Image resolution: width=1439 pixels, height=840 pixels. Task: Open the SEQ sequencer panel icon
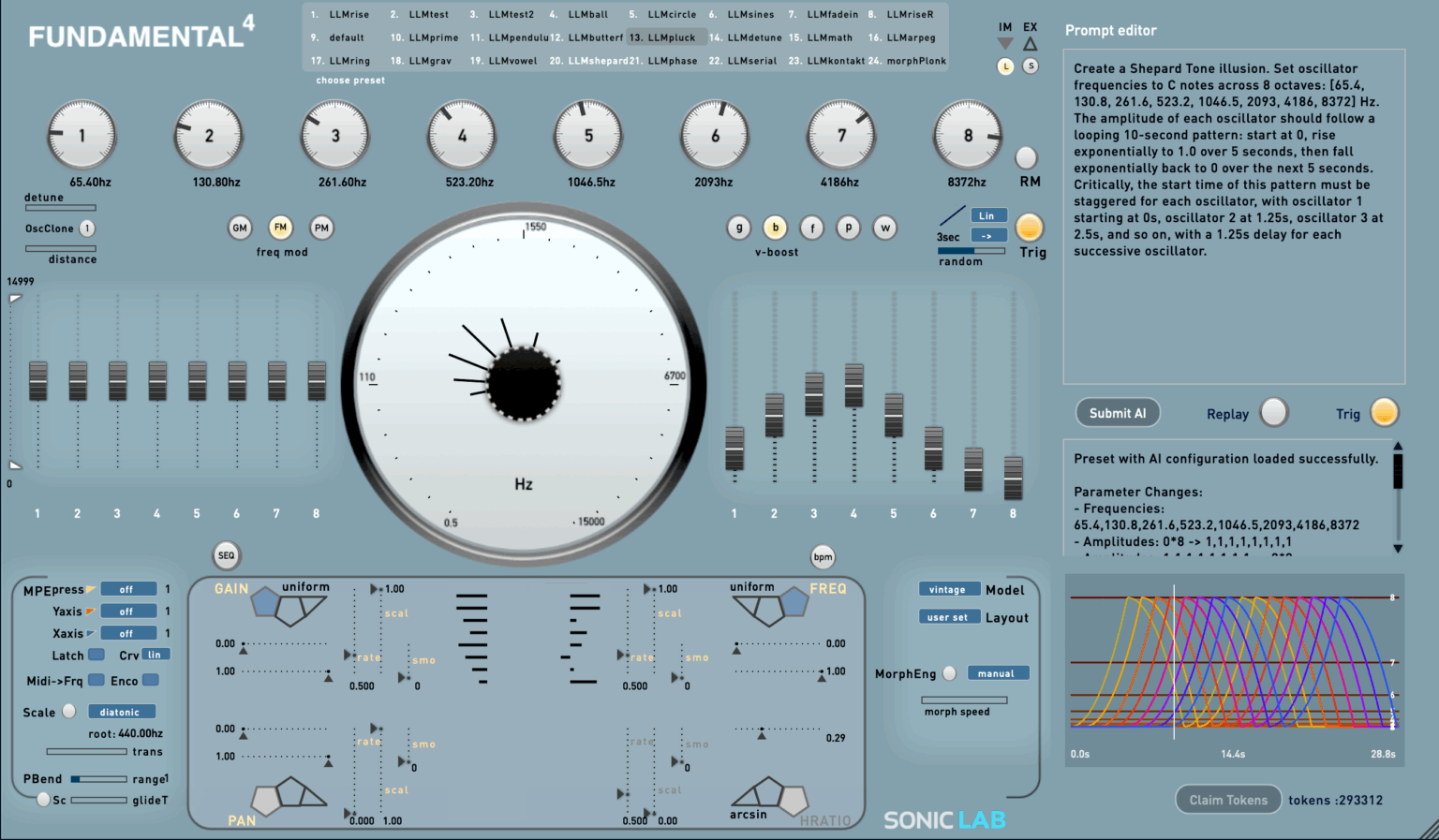226,555
